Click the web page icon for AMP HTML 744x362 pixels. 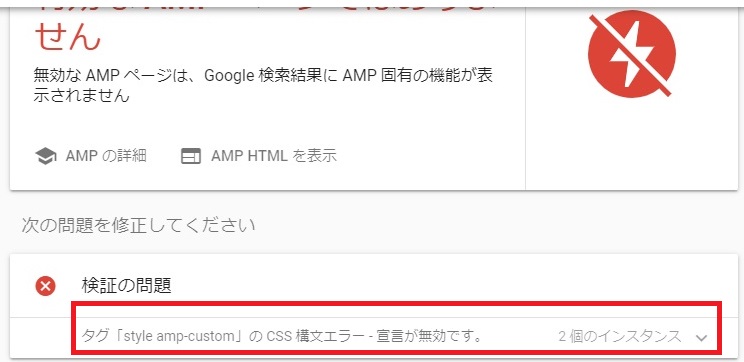[191, 156]
